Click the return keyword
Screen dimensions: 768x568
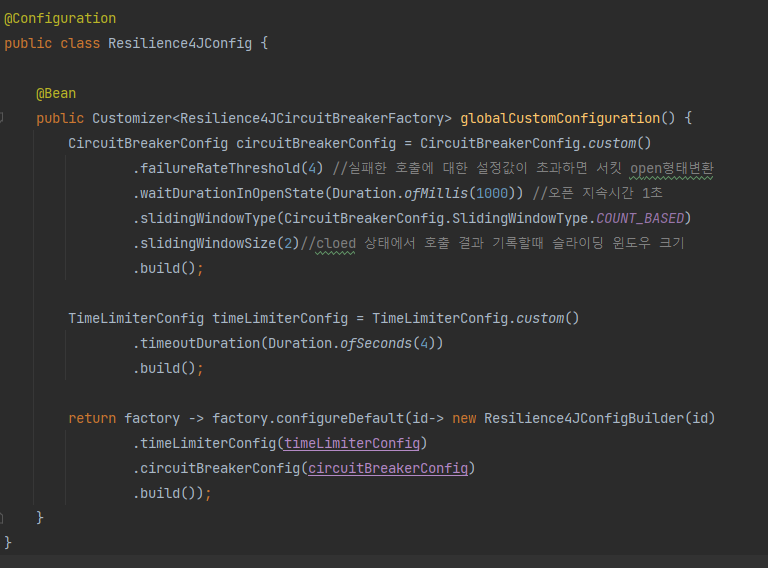pyautogui.click(x=92, y=418)
